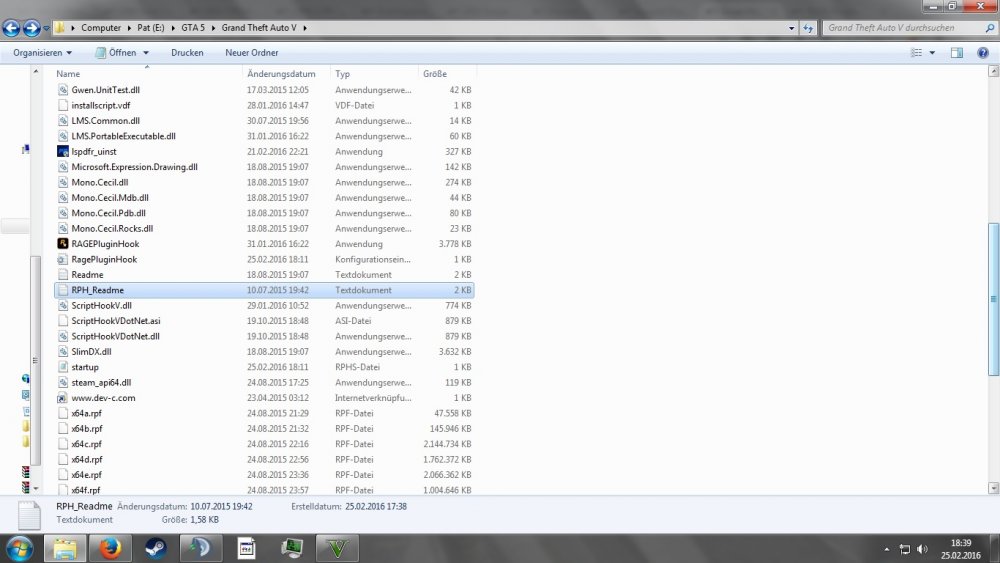The height and width of the screenshot is (563, 1000).
Task: Open the Windows Start button
Action: pos(19,548)
